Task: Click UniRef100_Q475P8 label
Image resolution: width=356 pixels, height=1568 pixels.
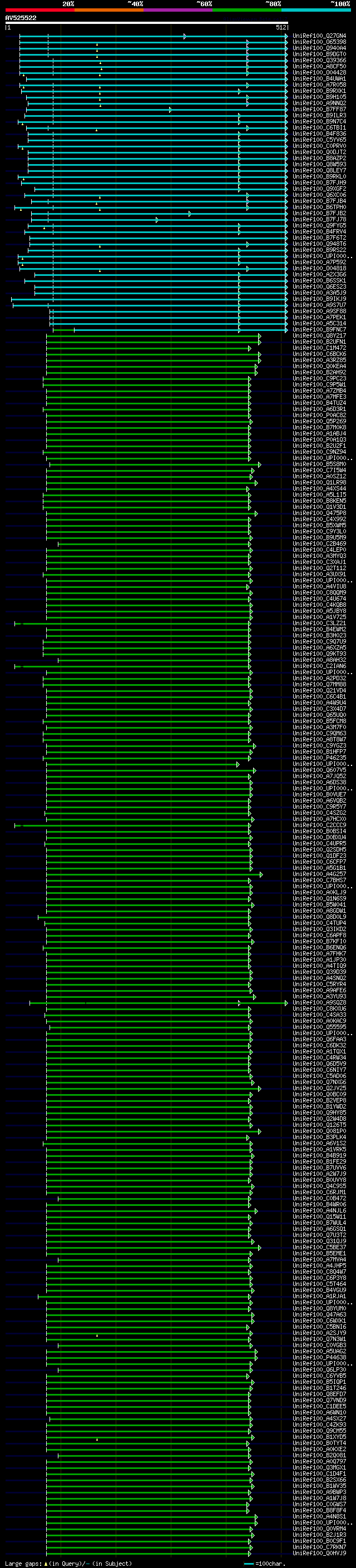Action: (319, 513)
